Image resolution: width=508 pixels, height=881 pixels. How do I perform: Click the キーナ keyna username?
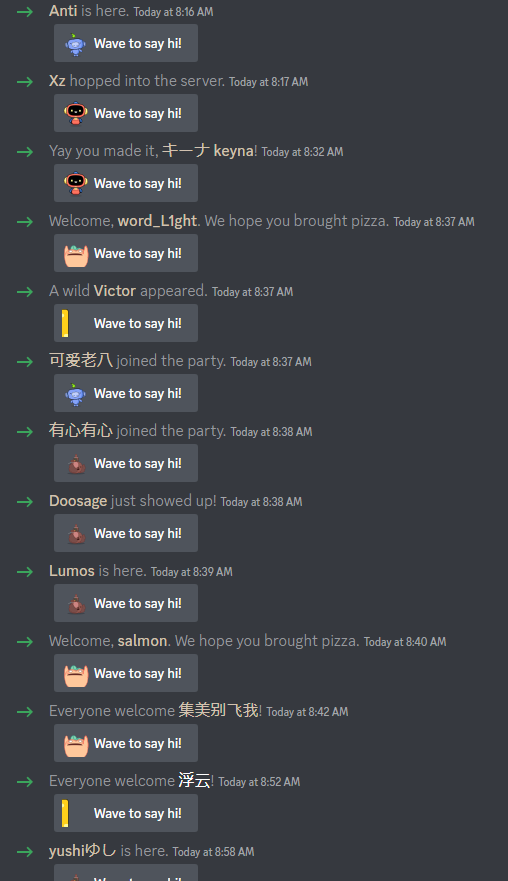208,151
